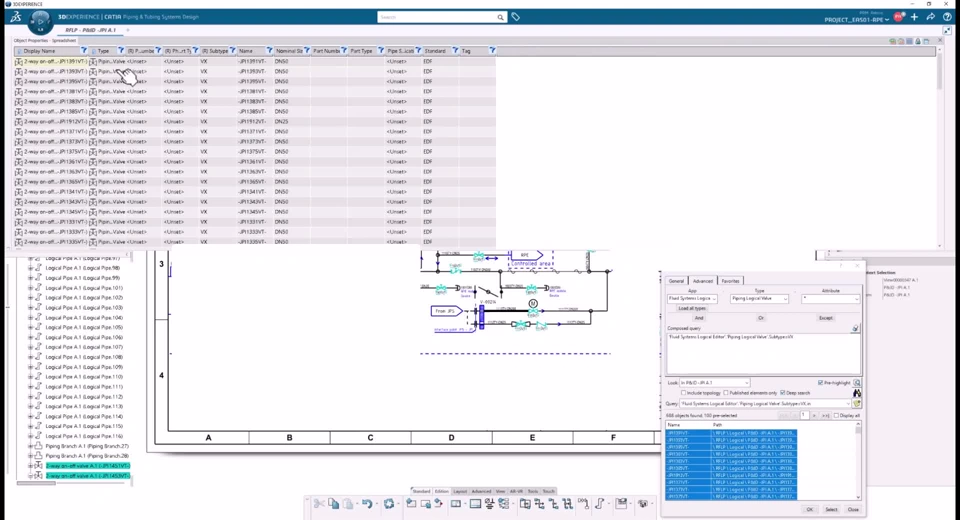This screenshot has width=960, height=520.
Task: Click the results page number field
Action: (804, 415)
